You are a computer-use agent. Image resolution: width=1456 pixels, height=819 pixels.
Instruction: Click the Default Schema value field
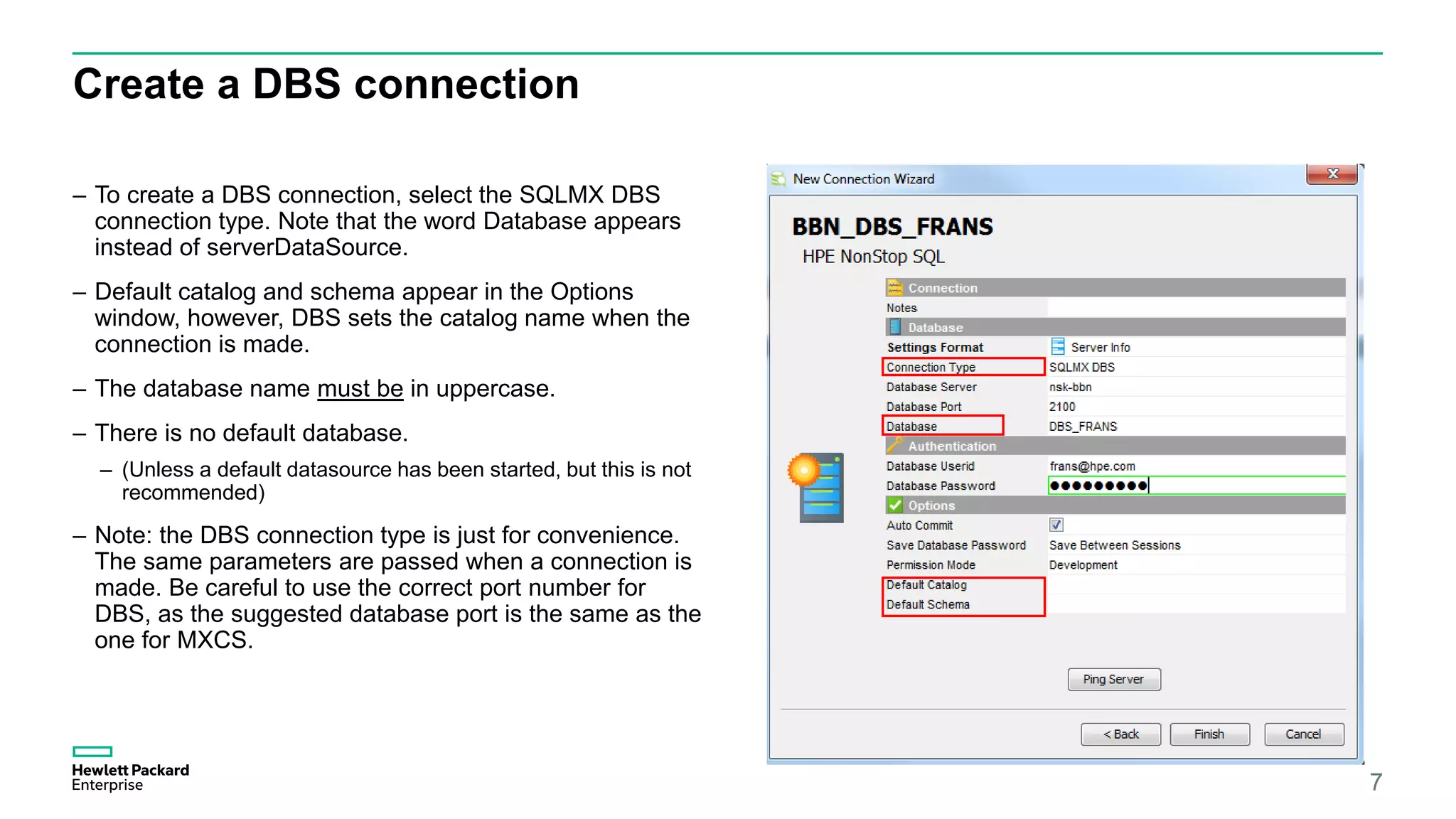click(x=1197, y=604)
